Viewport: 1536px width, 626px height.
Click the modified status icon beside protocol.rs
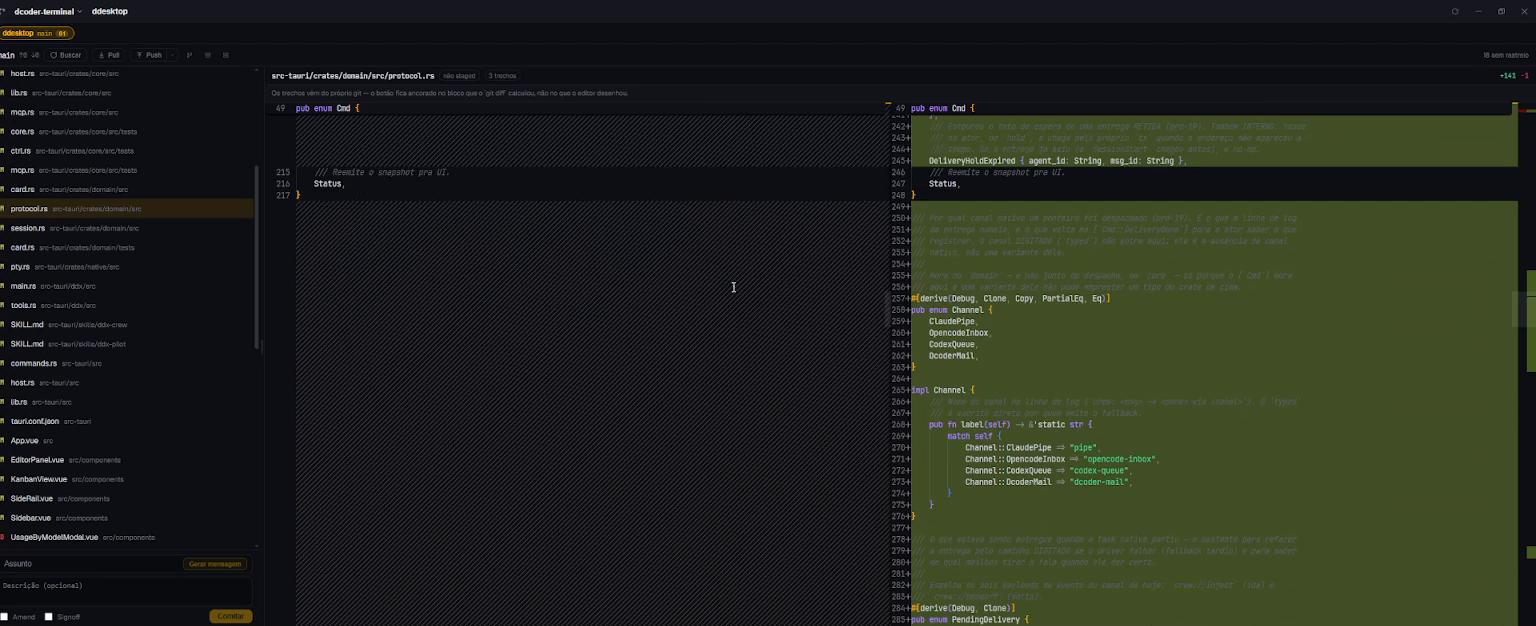point(2,209)
